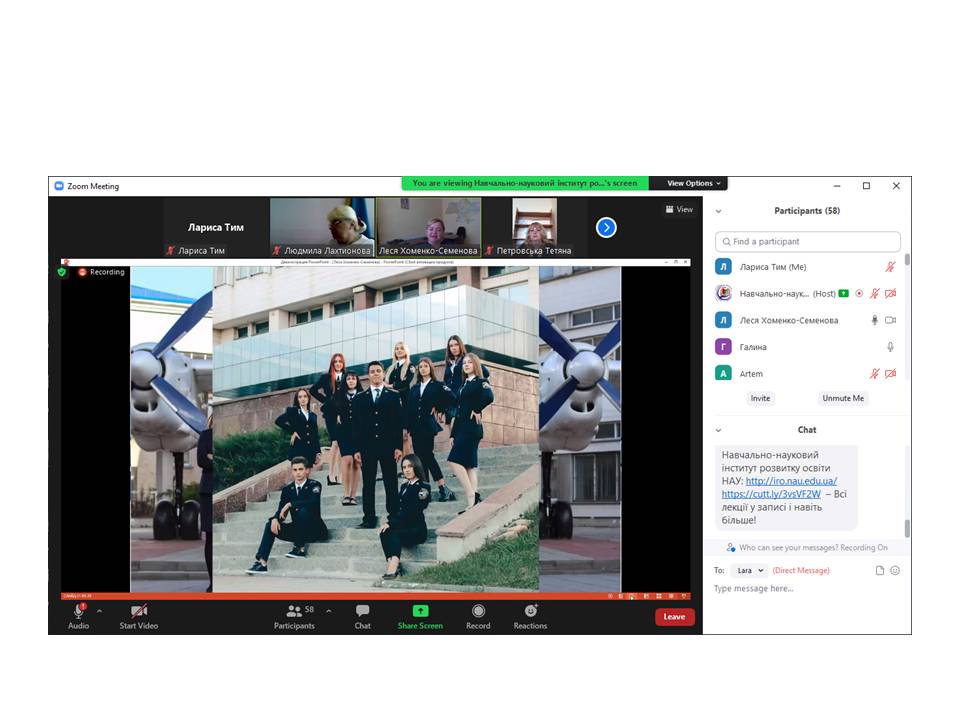Click the file attachment icon in chat
960x720 pixels.
click(880, 570)
